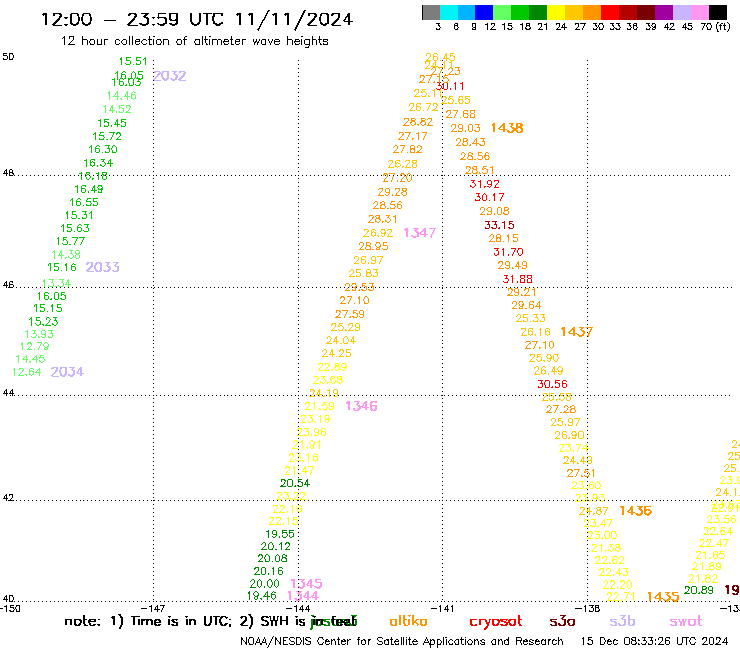Click s3b pass label 2033

(x=102, y=267)
